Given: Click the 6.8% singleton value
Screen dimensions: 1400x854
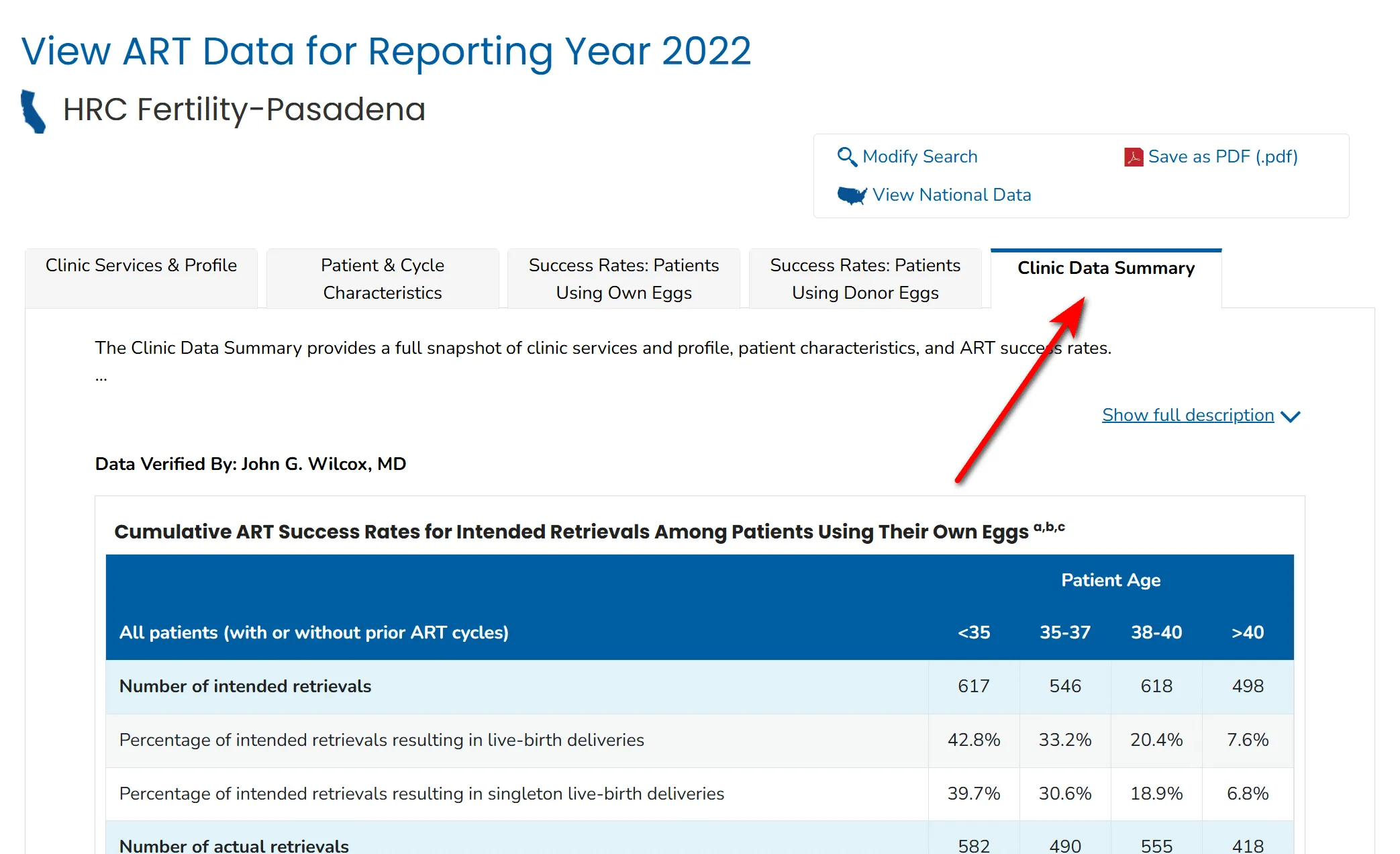Looking at the screenshot, I should coord(1248,794).
